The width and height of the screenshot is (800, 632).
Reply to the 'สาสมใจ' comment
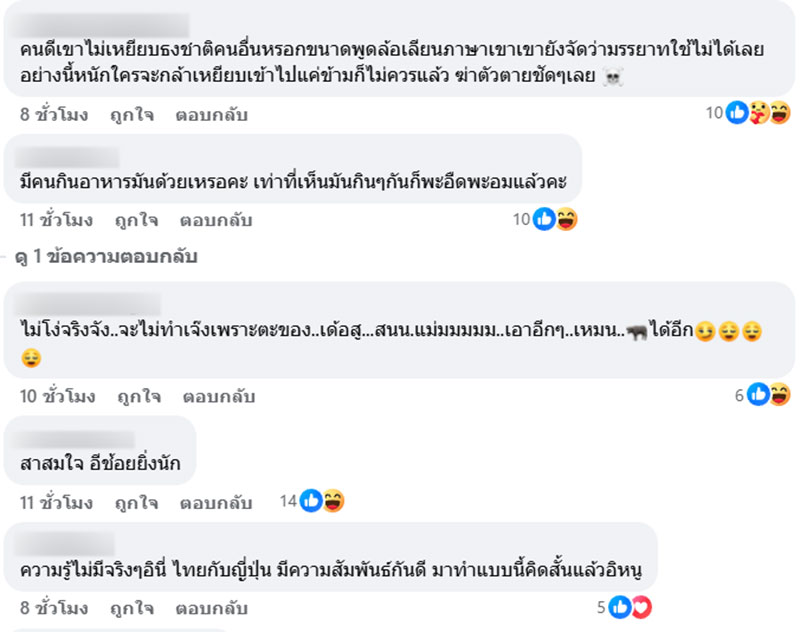coord(216,503)
